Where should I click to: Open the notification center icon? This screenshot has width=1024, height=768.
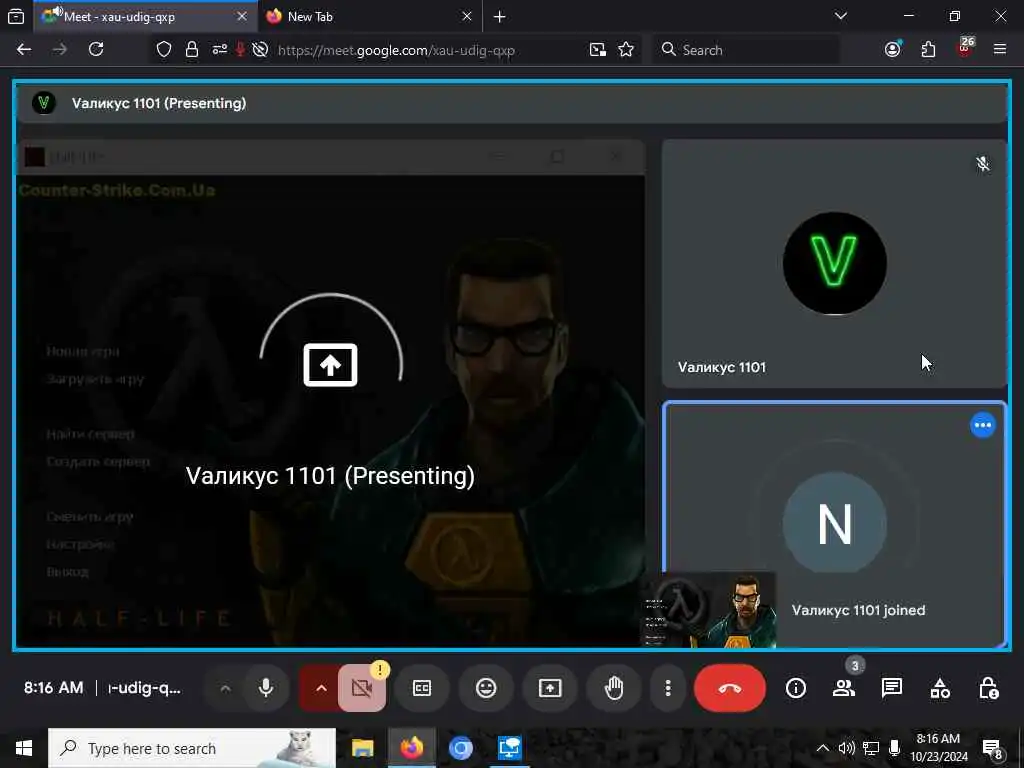[x=993, y=748]
